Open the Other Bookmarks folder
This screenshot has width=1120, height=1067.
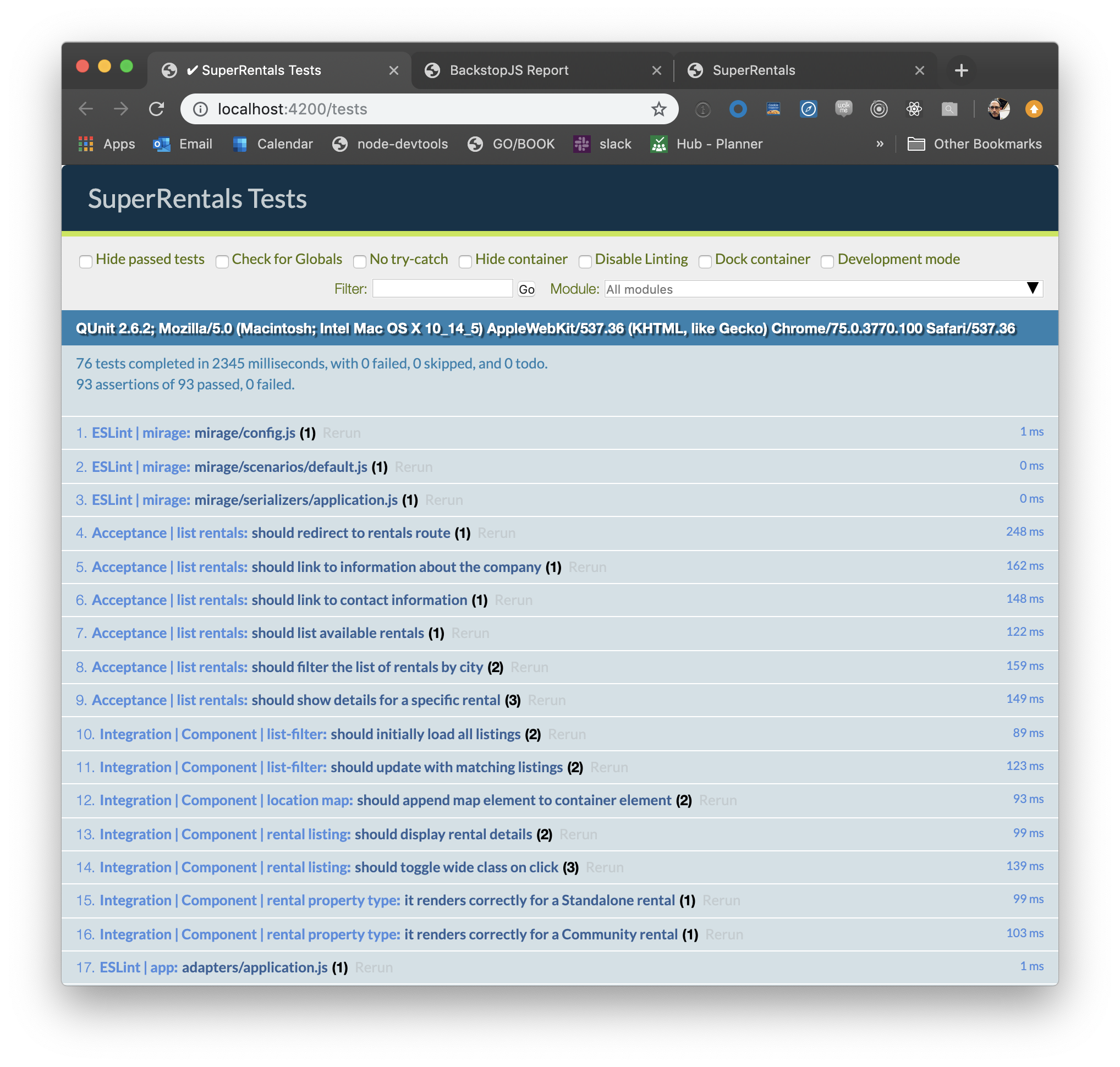point(974,144)
